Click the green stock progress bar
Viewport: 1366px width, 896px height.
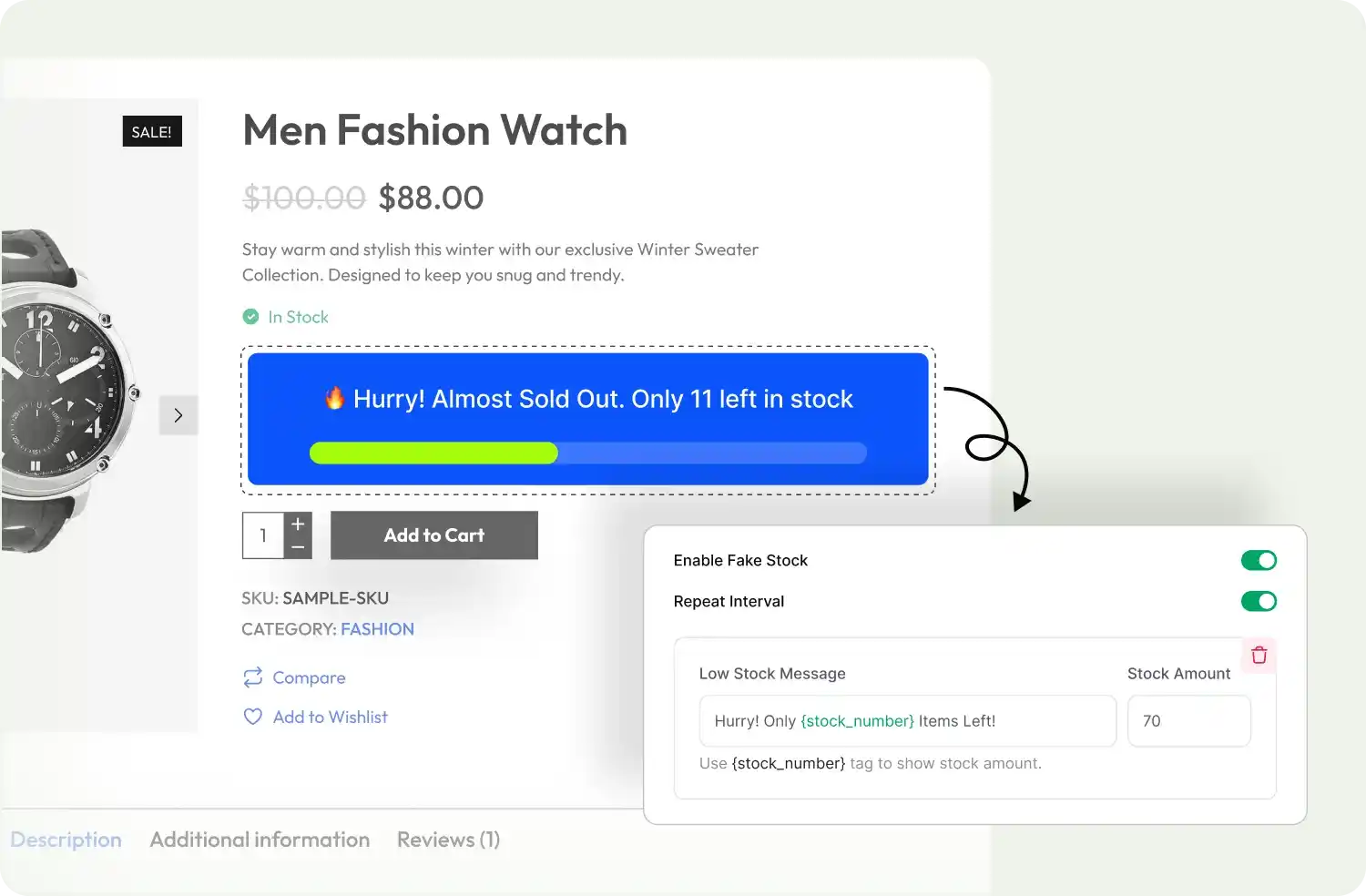(x=433, y=453)
